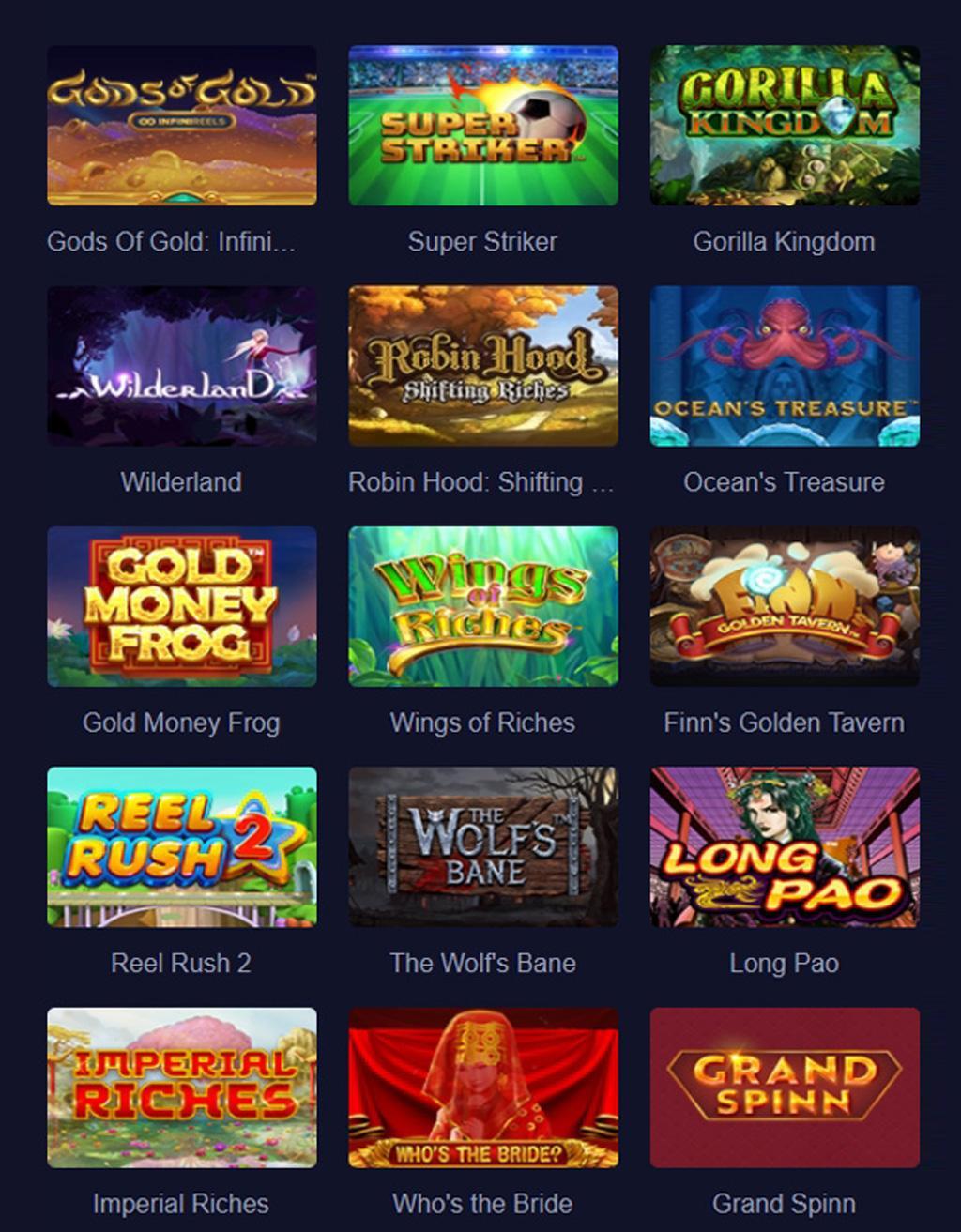Open the Wilderland game thumbnail
This screenshot has width=961, height=1232.
182,366
